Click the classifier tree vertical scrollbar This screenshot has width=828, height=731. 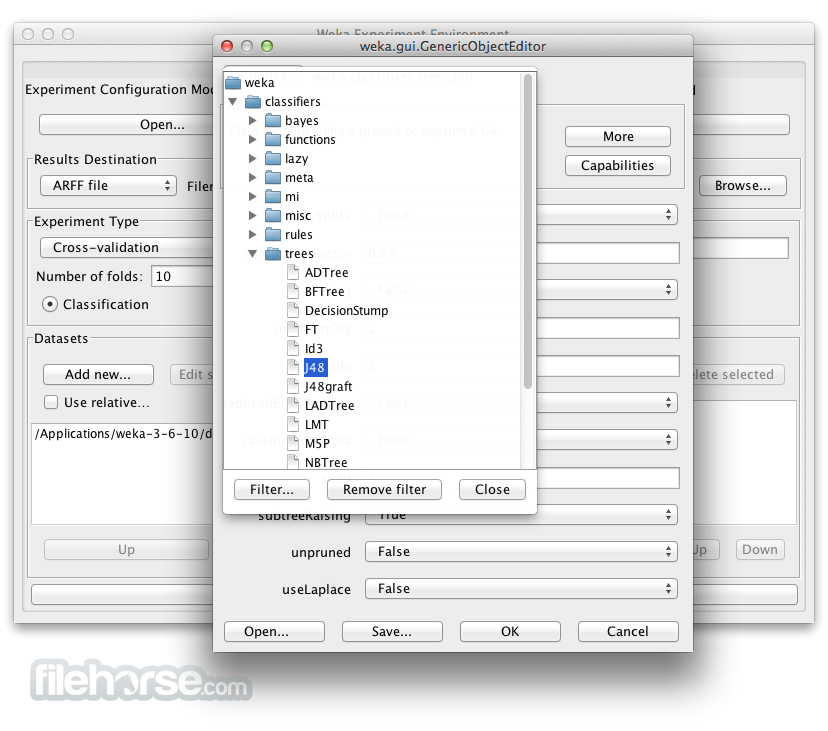pyautogui.click(x=527, y=232)
